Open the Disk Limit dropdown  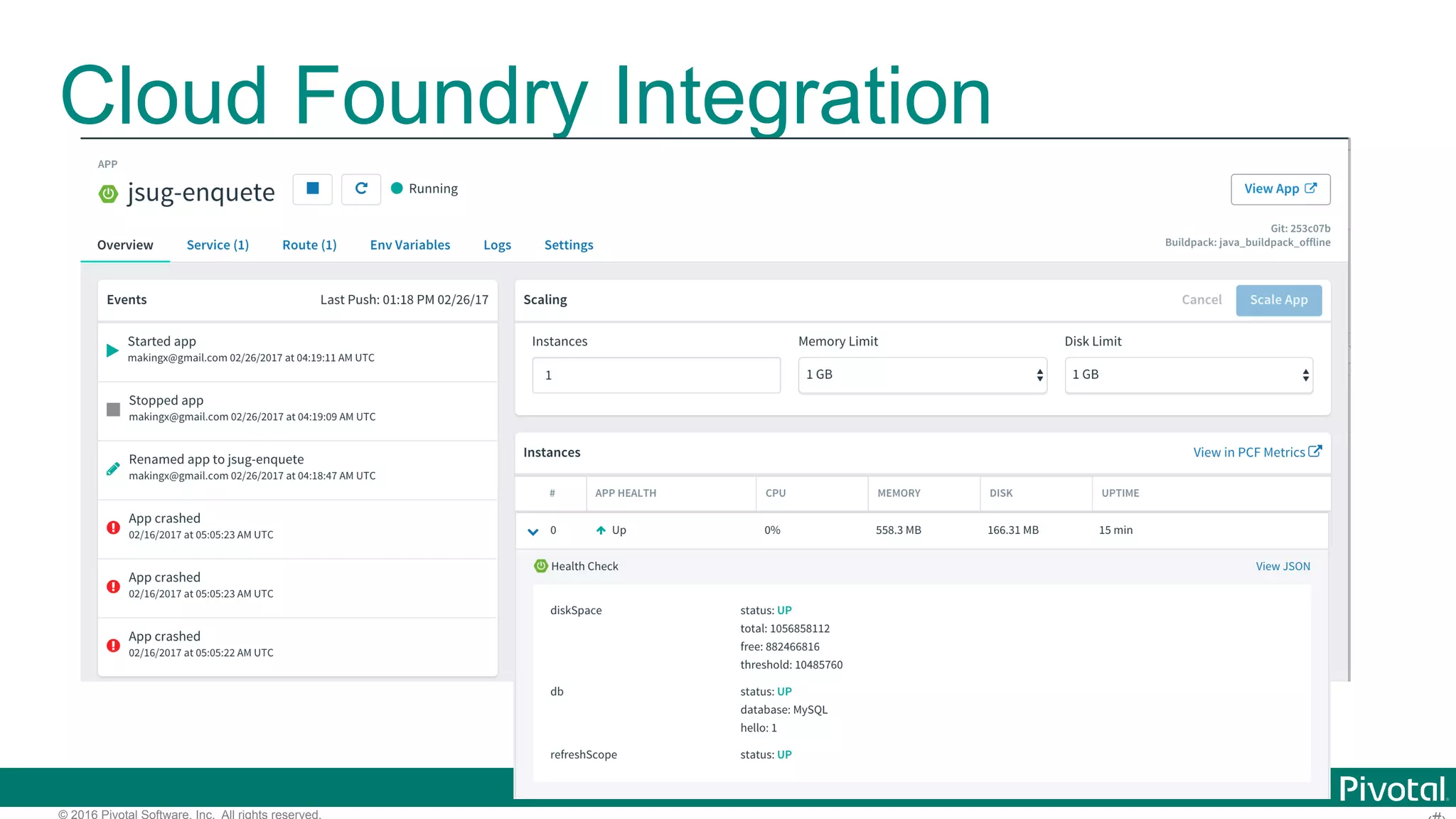pos(1189,375)
